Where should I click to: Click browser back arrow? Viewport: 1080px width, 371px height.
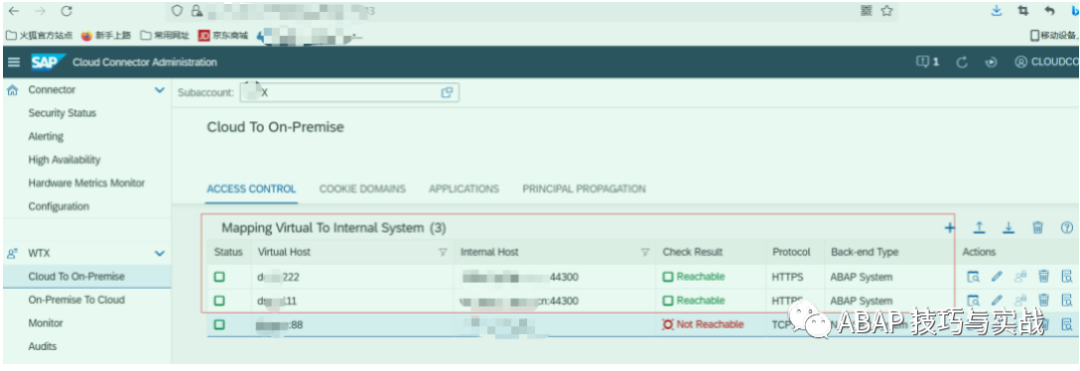[14, 11]
